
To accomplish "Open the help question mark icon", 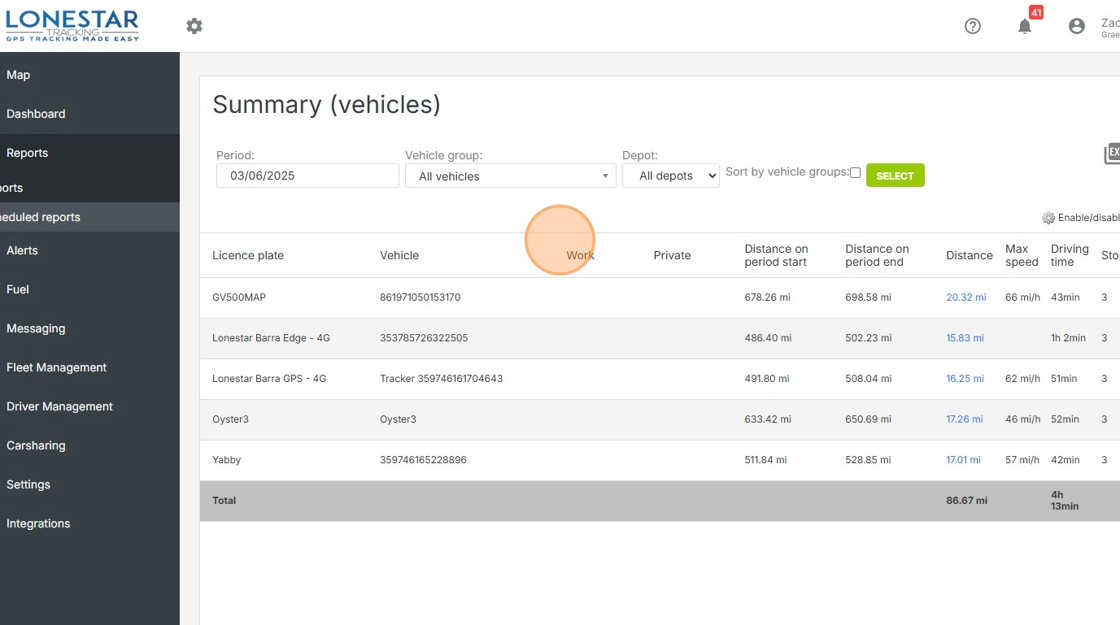I will pos(972,26).
